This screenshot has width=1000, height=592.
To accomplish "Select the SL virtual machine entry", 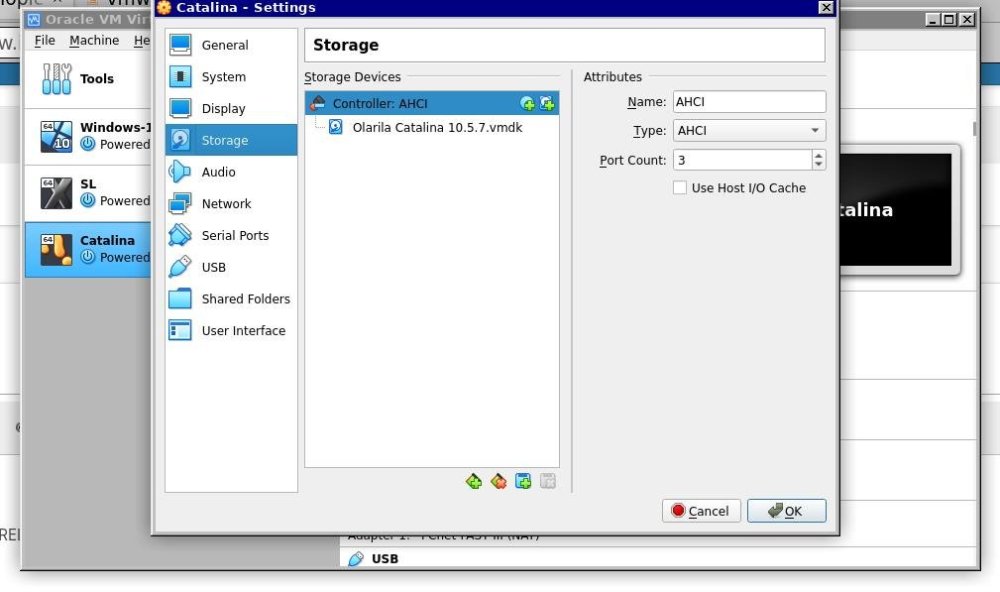I will pyautogui.click(x=88, y=193).
